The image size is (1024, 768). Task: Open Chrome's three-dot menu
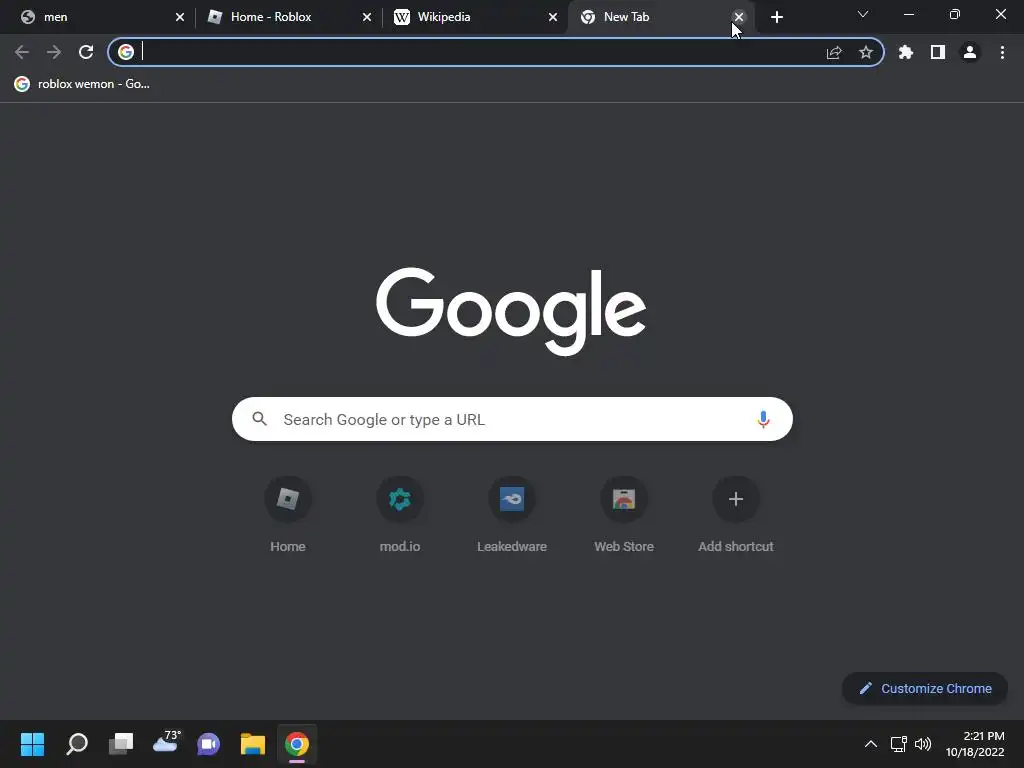point(1002,52)
